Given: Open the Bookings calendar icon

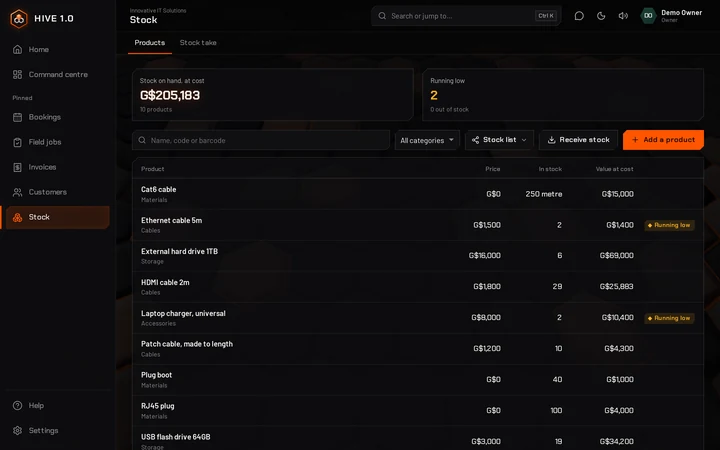Looking at the screenshot, I should tap(17, 117).
